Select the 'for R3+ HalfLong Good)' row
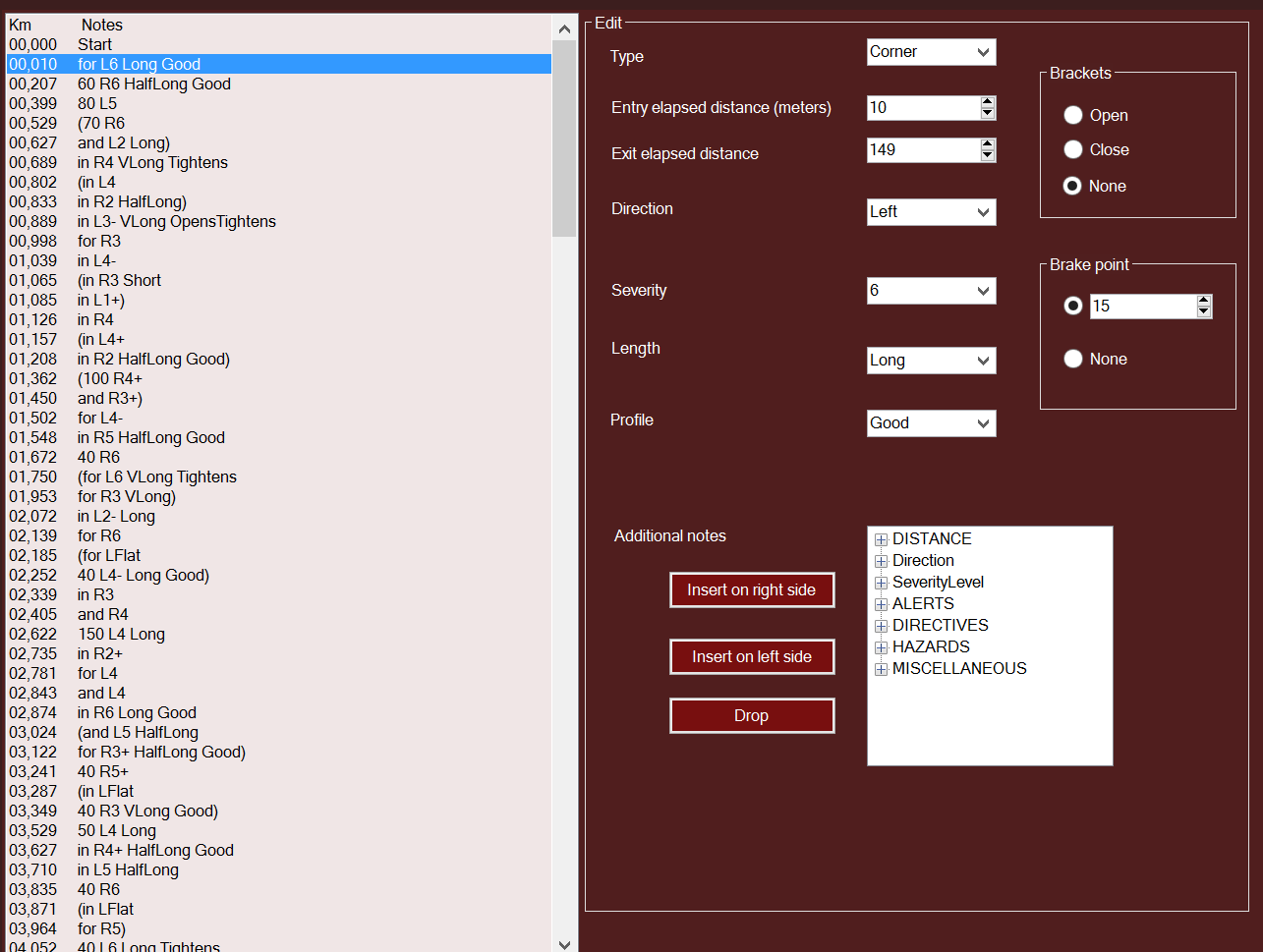 tap(279, 752)
